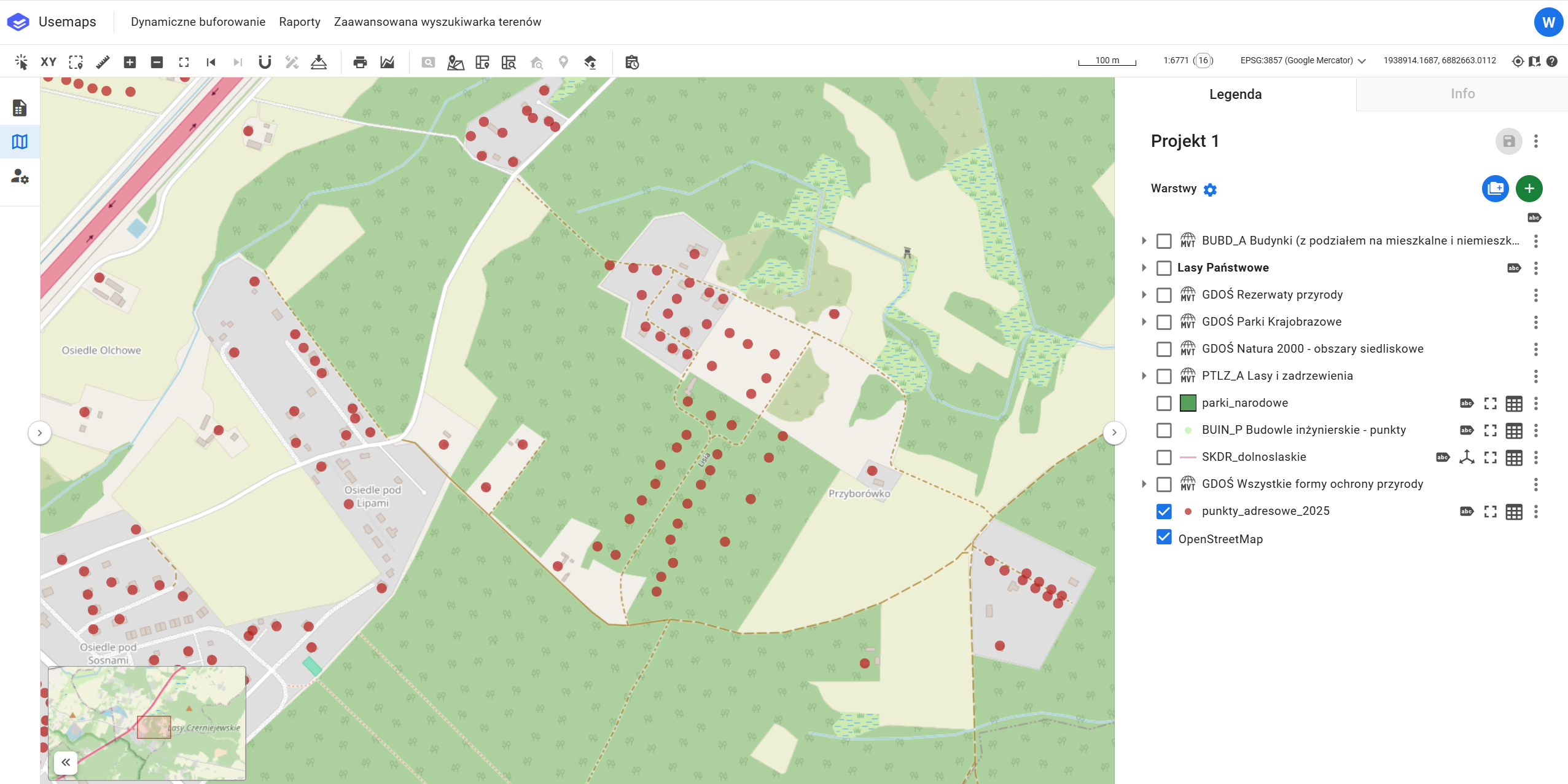
Task: Click the green parki_narodowe color swatch
Action: tap(1188, 403)
